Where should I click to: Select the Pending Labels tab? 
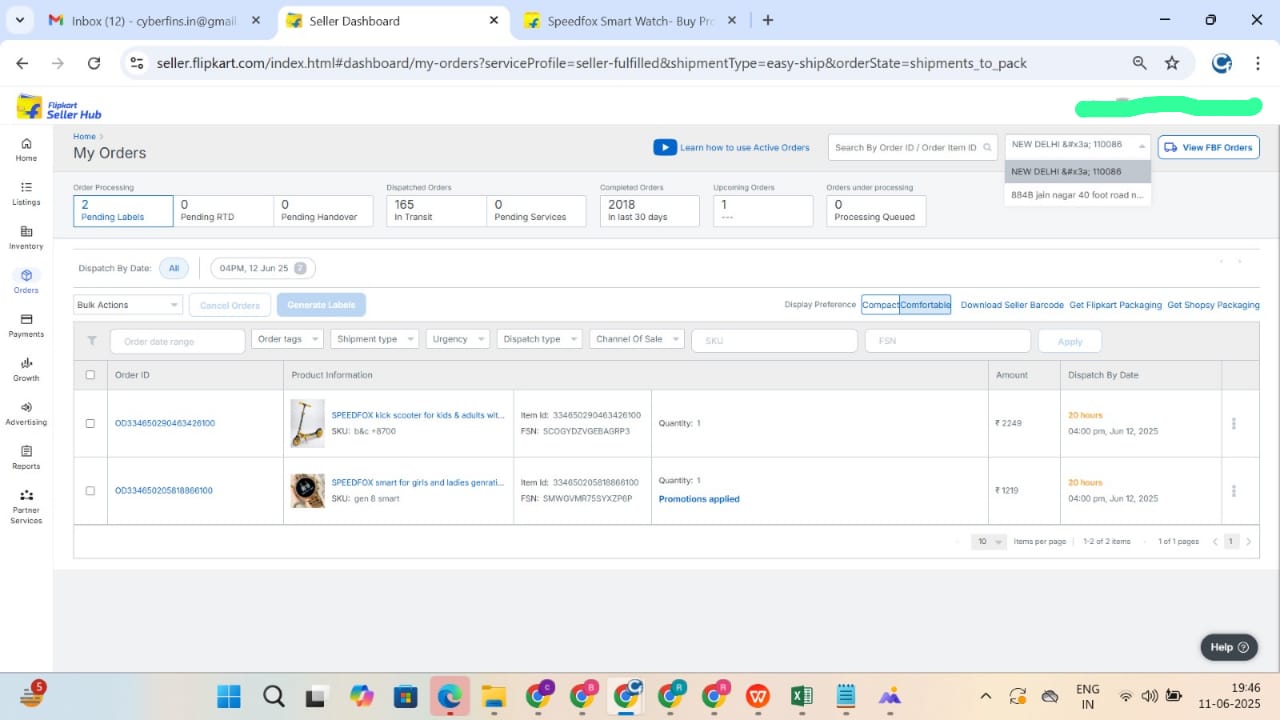(x=123, y=211)
